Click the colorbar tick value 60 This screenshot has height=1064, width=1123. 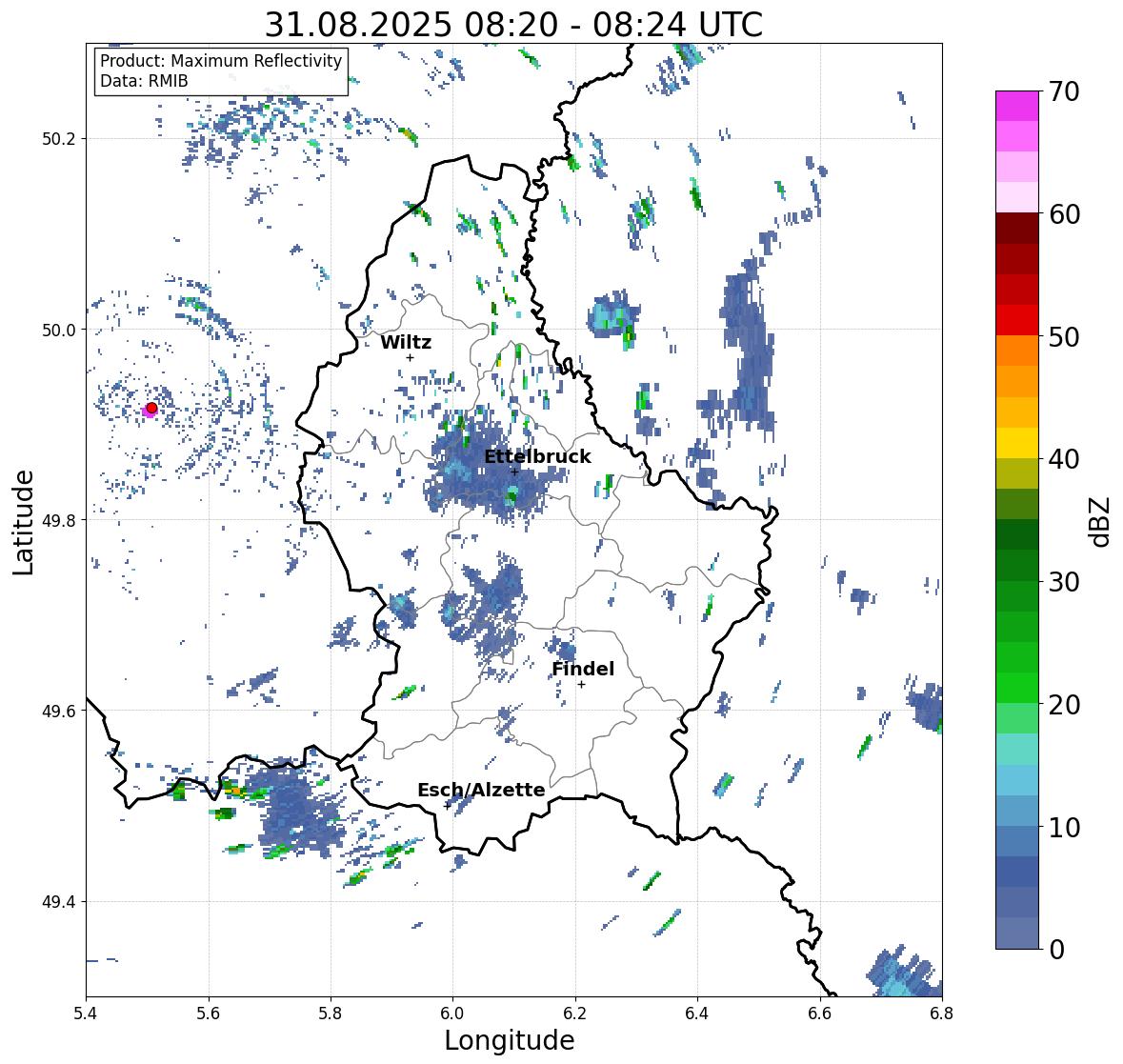pyautogui.click(x=1064, y=214)
